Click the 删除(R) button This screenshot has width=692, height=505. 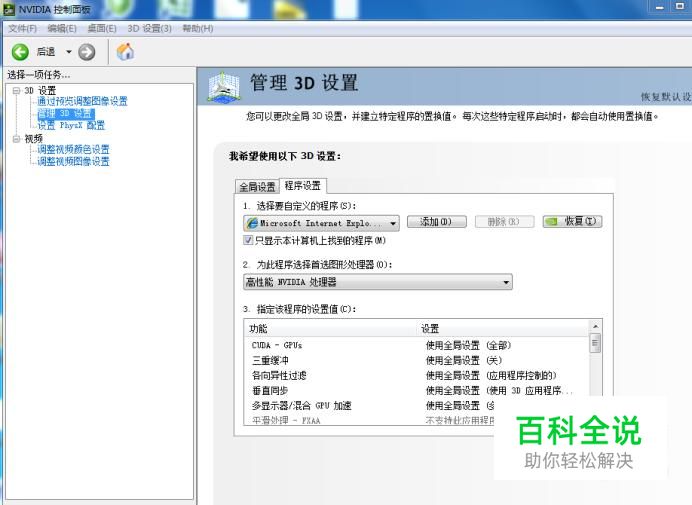[504, 221]
